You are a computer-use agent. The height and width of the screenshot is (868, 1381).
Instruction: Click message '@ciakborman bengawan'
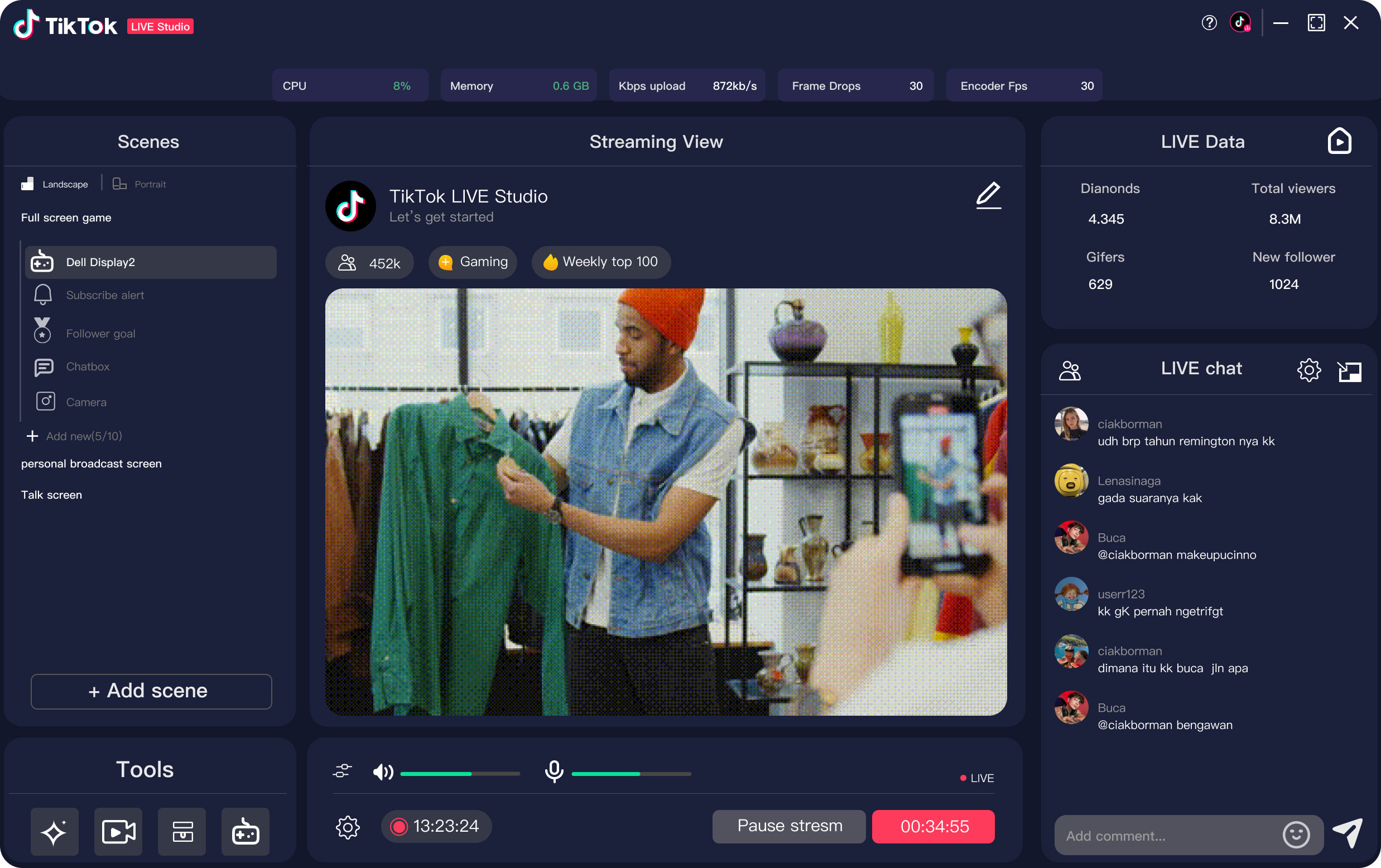[1165, 725]
